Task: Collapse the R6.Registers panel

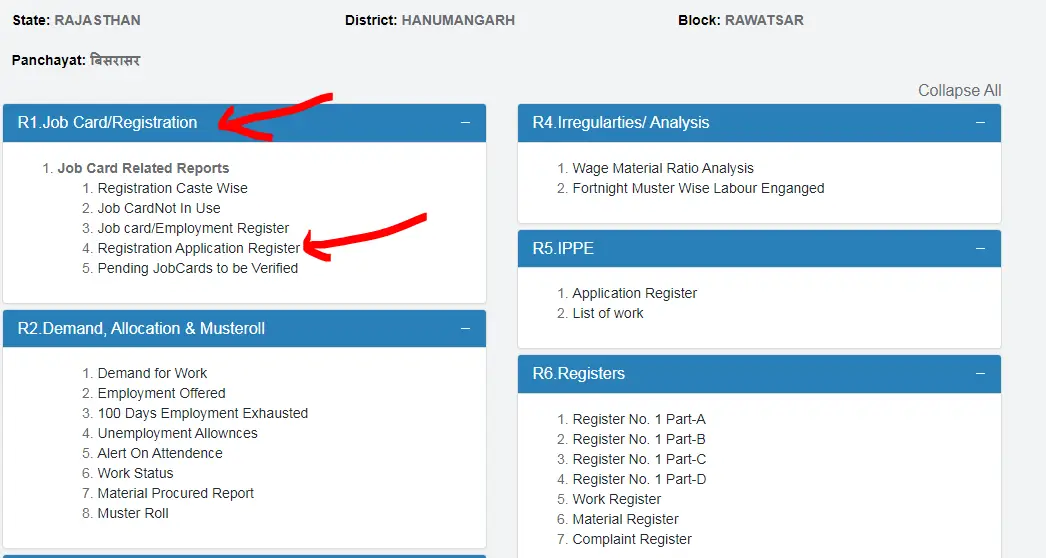Action: point(980,374)
